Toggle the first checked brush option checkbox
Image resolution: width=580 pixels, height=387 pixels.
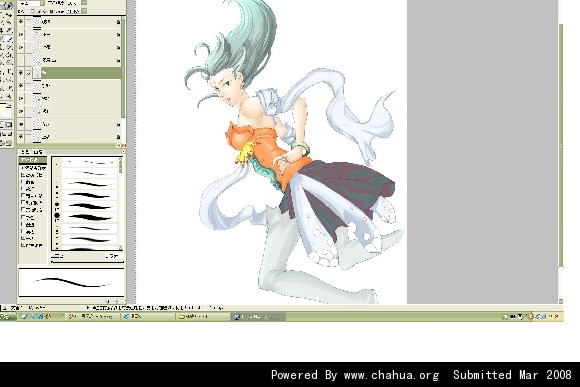(x=23, y=175)
